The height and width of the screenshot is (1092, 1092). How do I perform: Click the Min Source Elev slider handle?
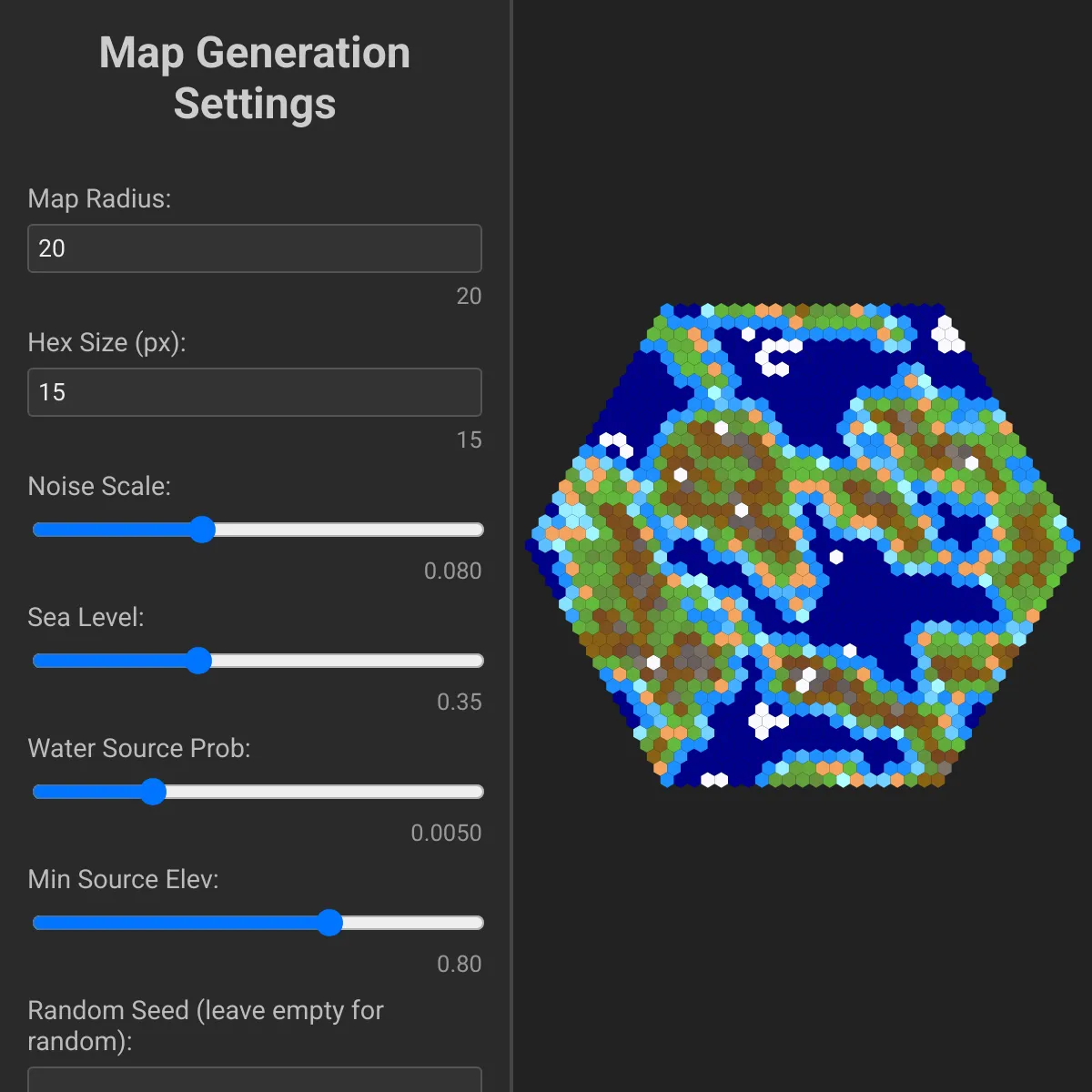[x=329, y=923]
